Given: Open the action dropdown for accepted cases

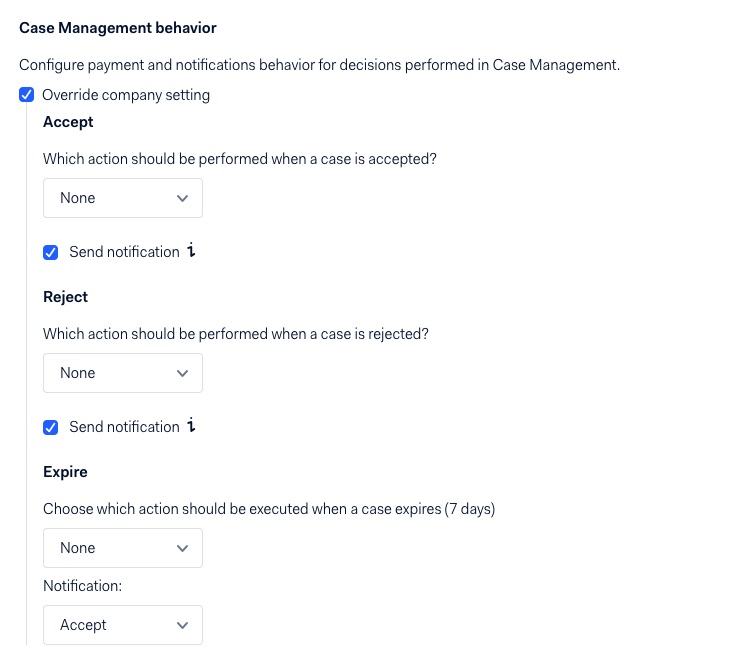Looking at the screenshot, I should [x=123, y=198].
